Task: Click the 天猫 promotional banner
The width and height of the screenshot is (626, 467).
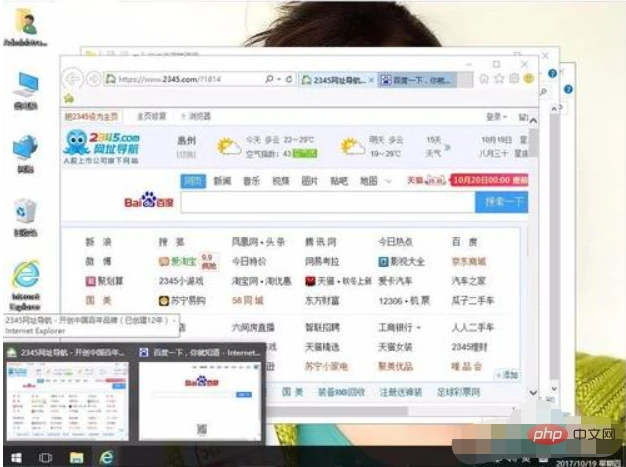Action: pyautogui.click(x=467, y=180)
